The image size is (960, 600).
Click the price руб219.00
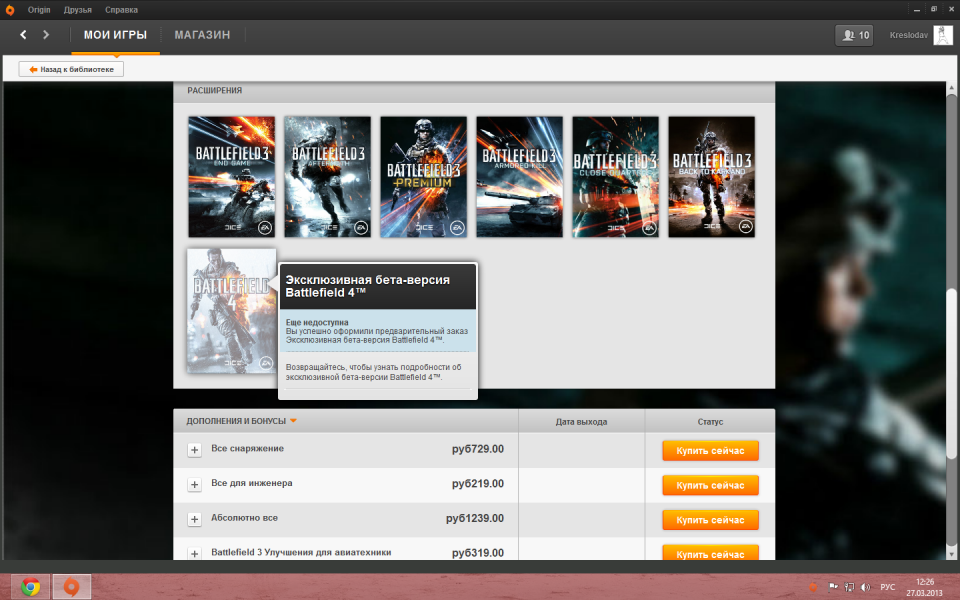click(478, 484)
